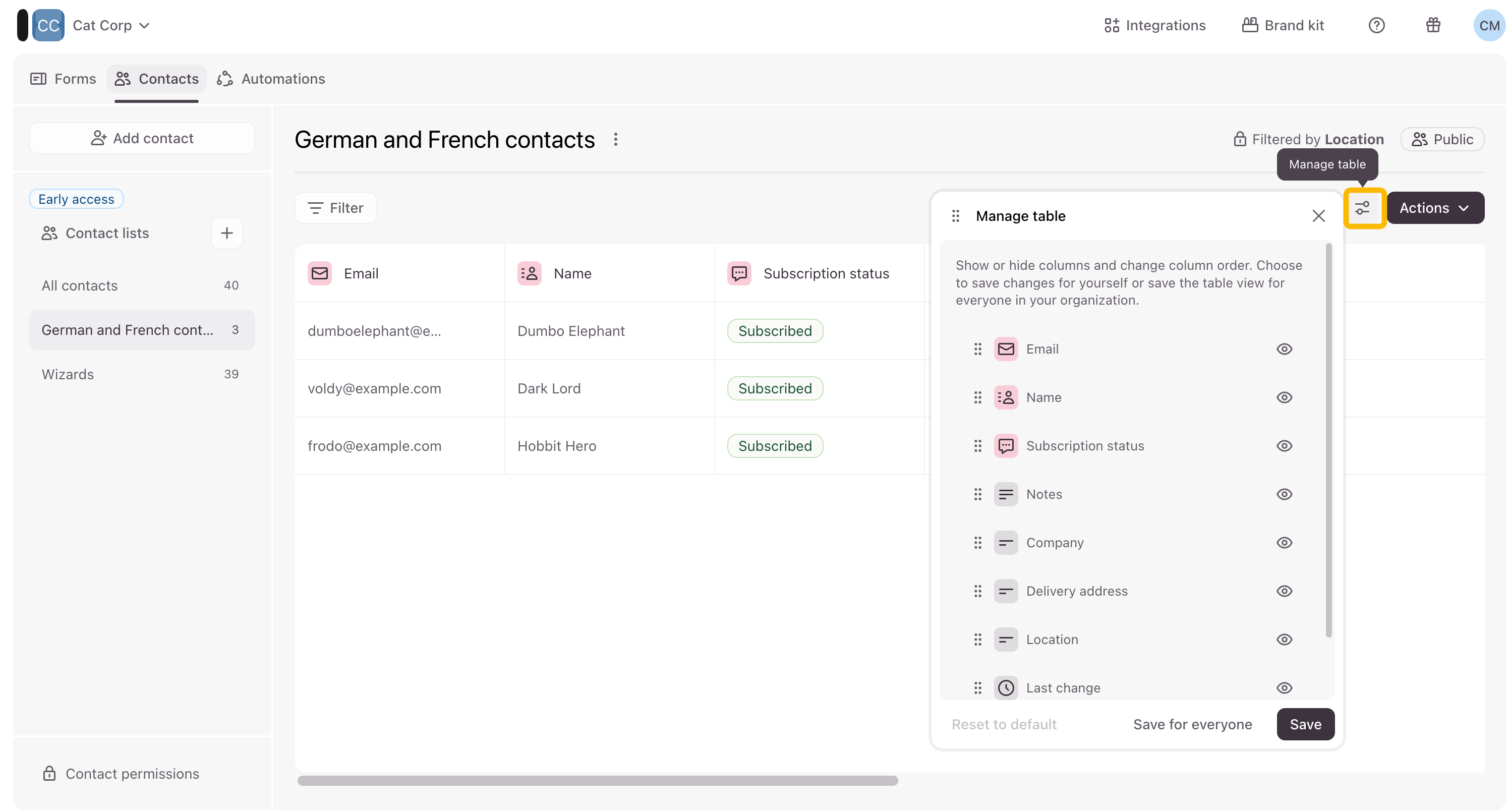Click the Add contact button
Screen dimensions: 1509x812
pos(142,138)
